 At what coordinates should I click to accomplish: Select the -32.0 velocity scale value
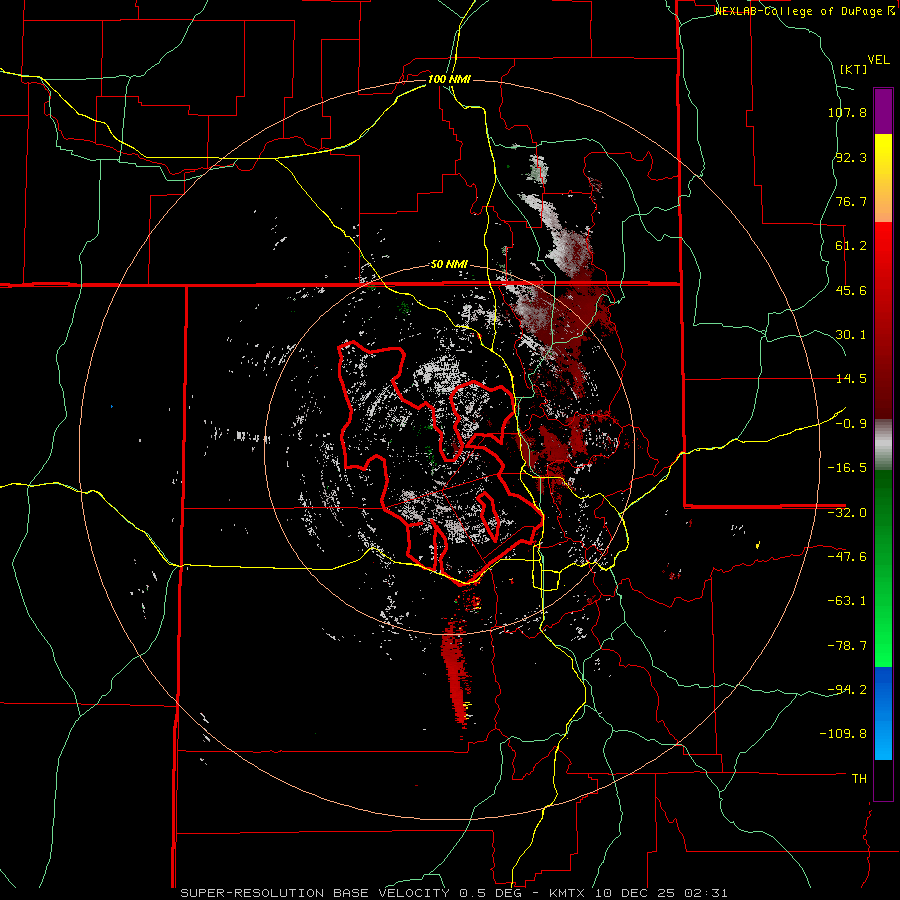point(847,513)
